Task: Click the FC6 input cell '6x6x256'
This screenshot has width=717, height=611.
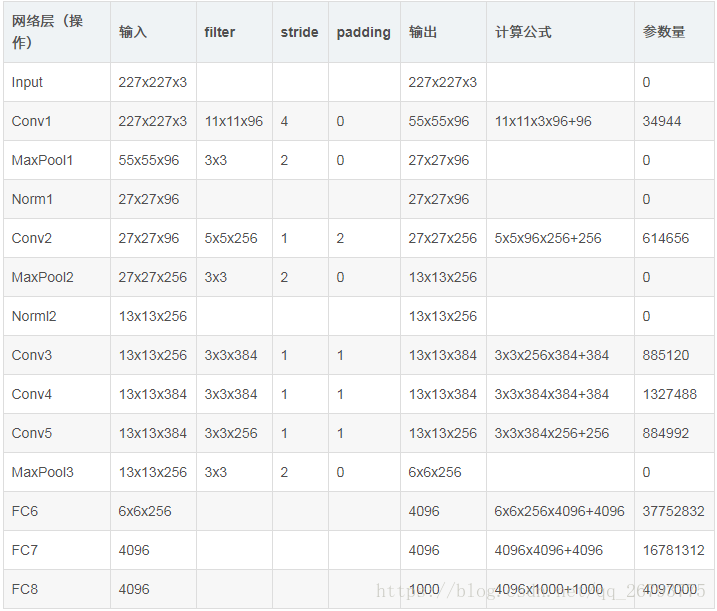Action: 145,511
